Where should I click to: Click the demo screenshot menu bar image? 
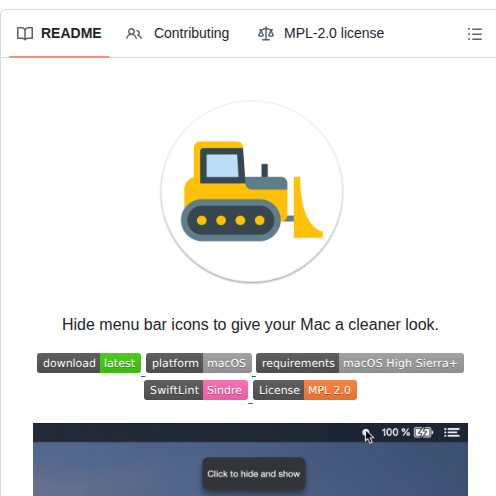[250, 460]
